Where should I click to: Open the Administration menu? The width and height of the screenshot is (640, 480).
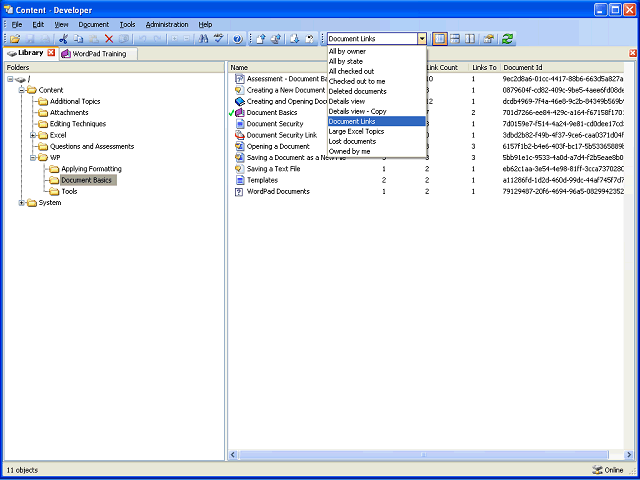click(x=167, y=24)
